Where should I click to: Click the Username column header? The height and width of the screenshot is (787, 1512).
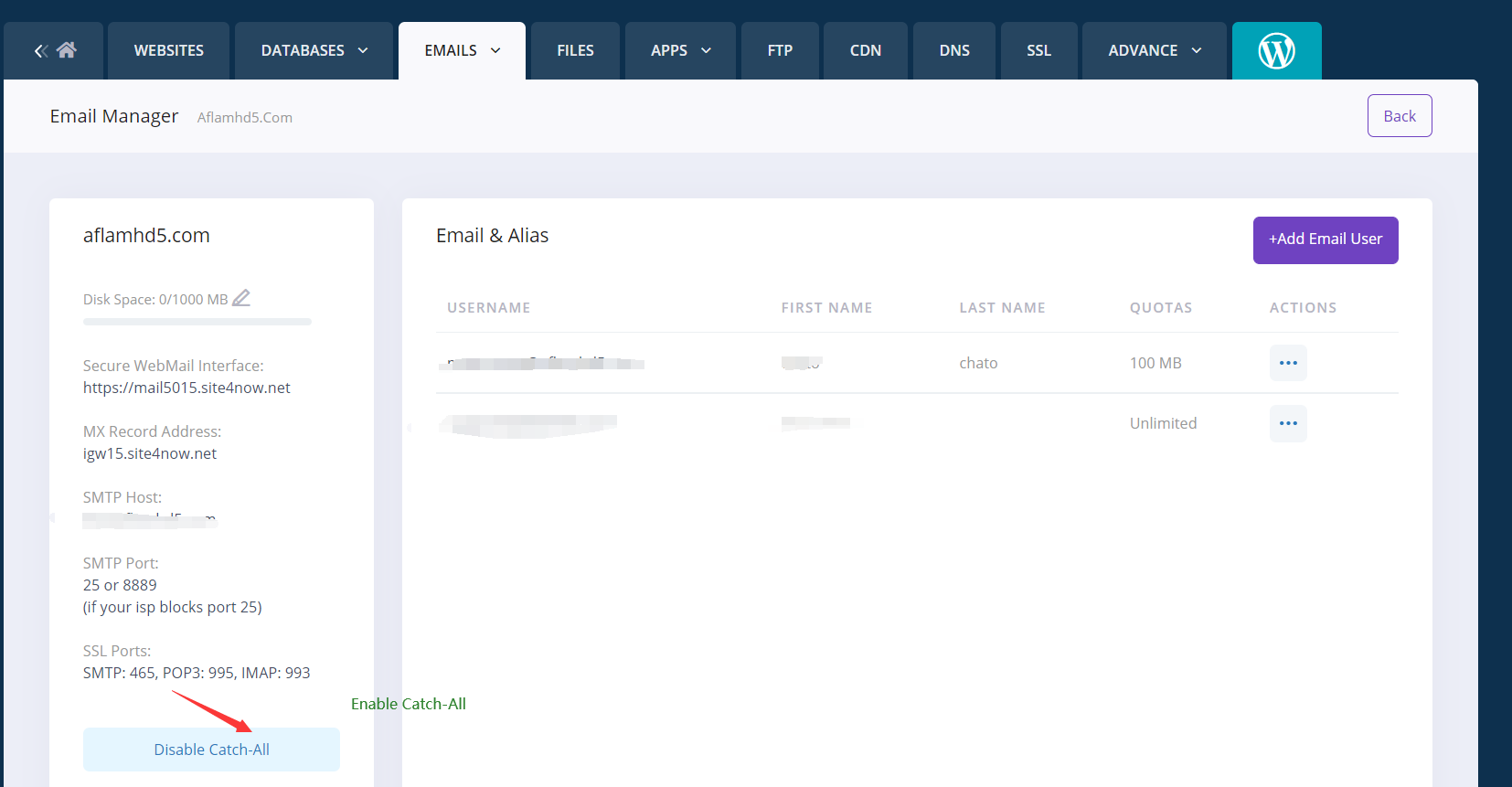point(488,308)
